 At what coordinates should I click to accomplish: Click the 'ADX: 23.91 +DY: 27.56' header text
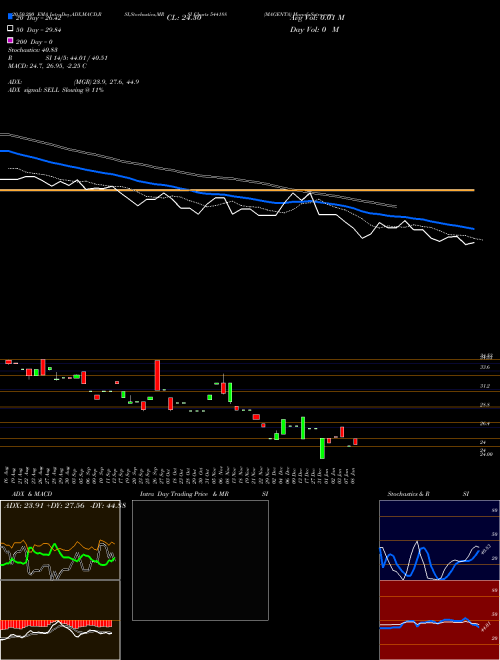[x=45, y=506]
